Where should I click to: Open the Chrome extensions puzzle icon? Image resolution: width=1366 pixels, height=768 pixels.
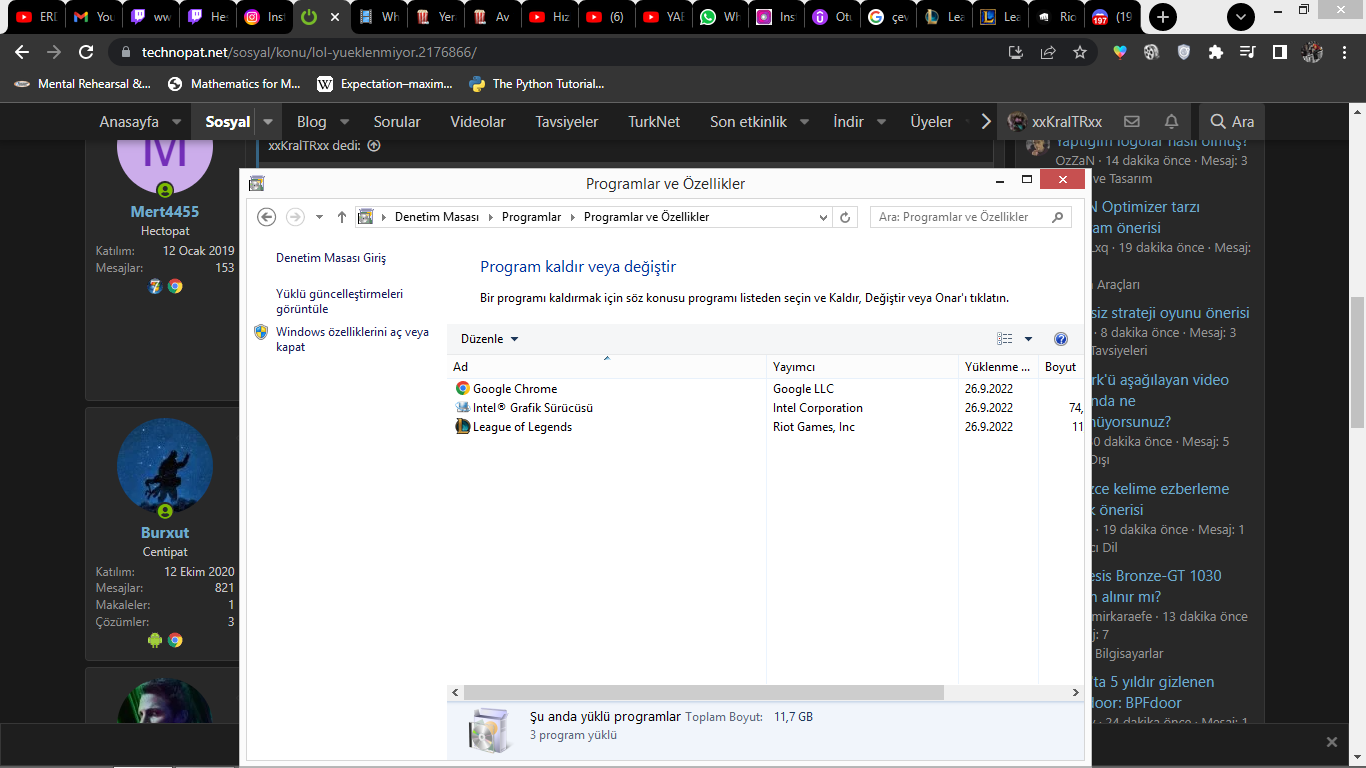coord(1216,52)
